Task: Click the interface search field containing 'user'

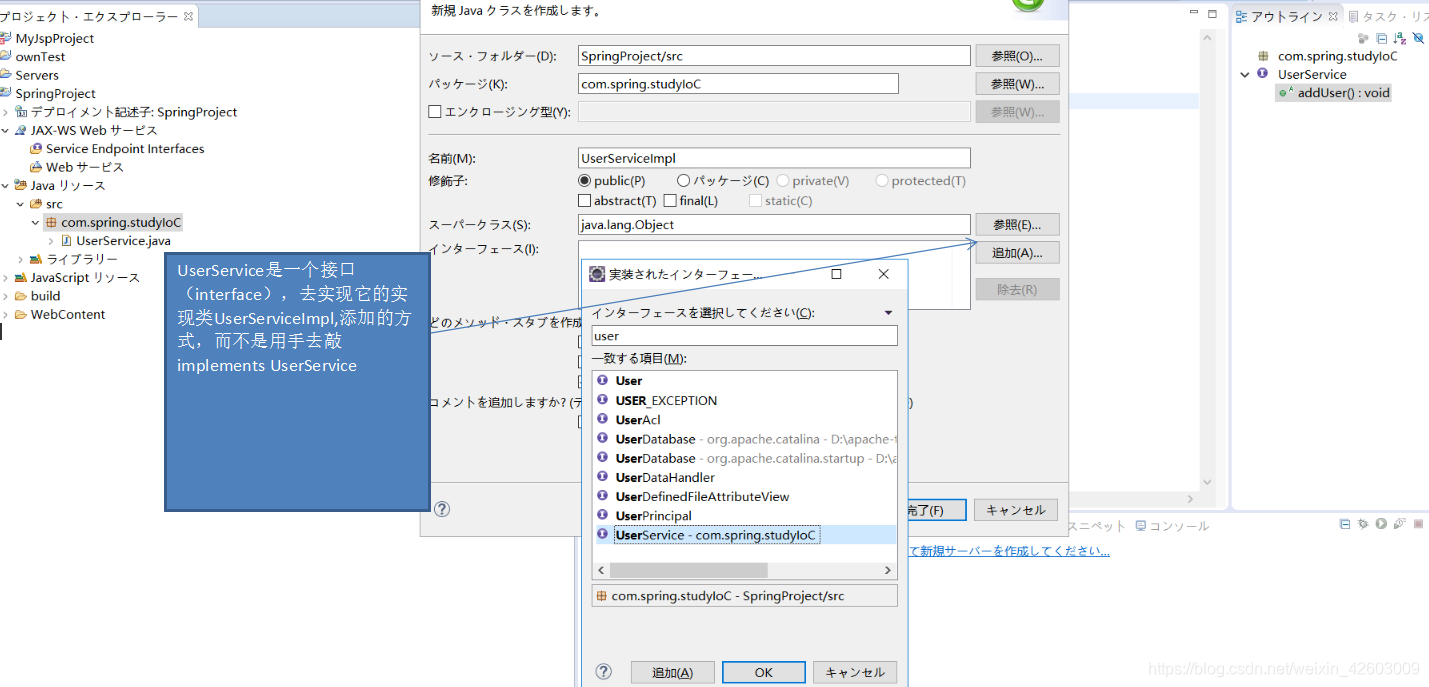Action: (744, 336)
